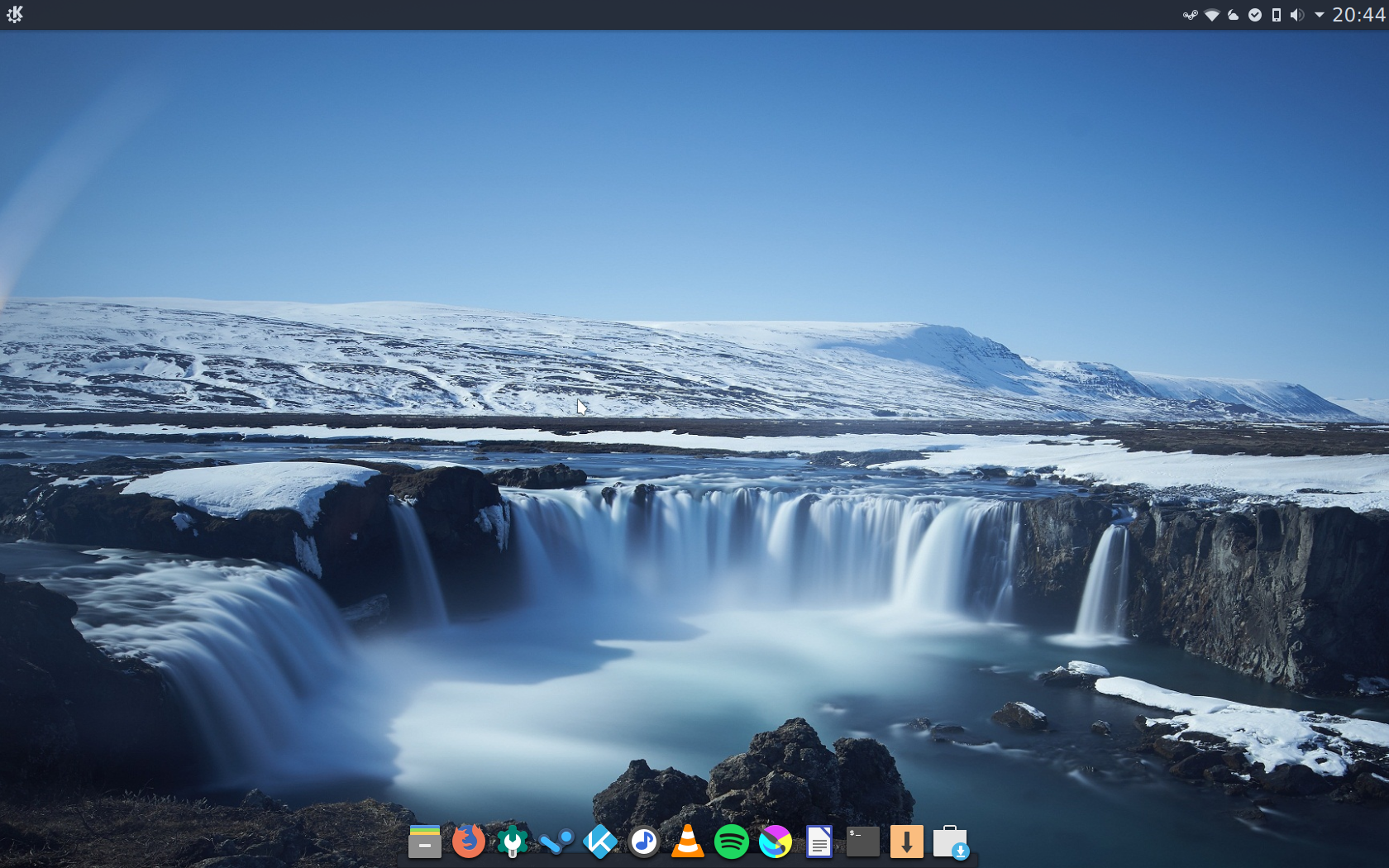Launch Spotify from the dock
Screen dimensions: 1389x868
coord(732,842)
